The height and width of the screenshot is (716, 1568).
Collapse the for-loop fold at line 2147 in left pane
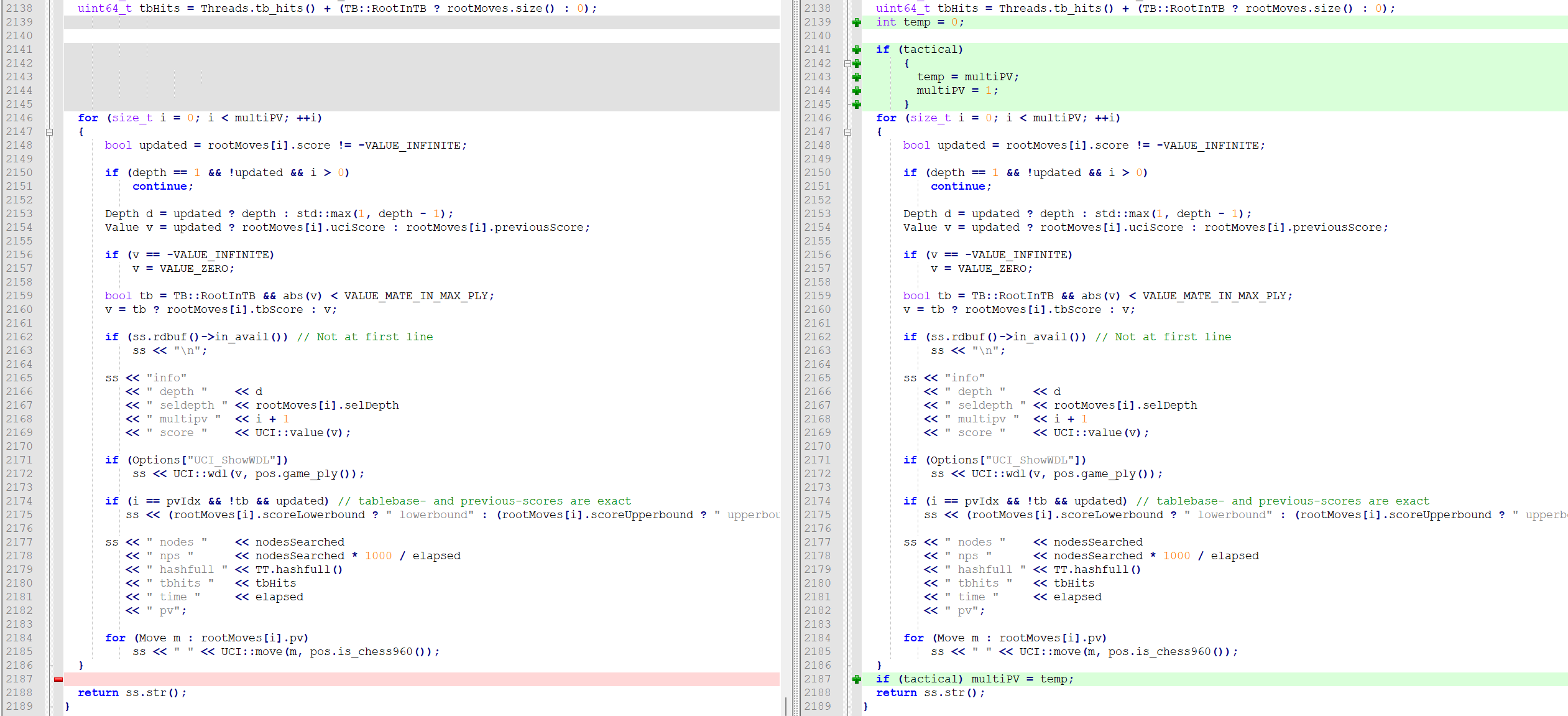coord(50,132)
